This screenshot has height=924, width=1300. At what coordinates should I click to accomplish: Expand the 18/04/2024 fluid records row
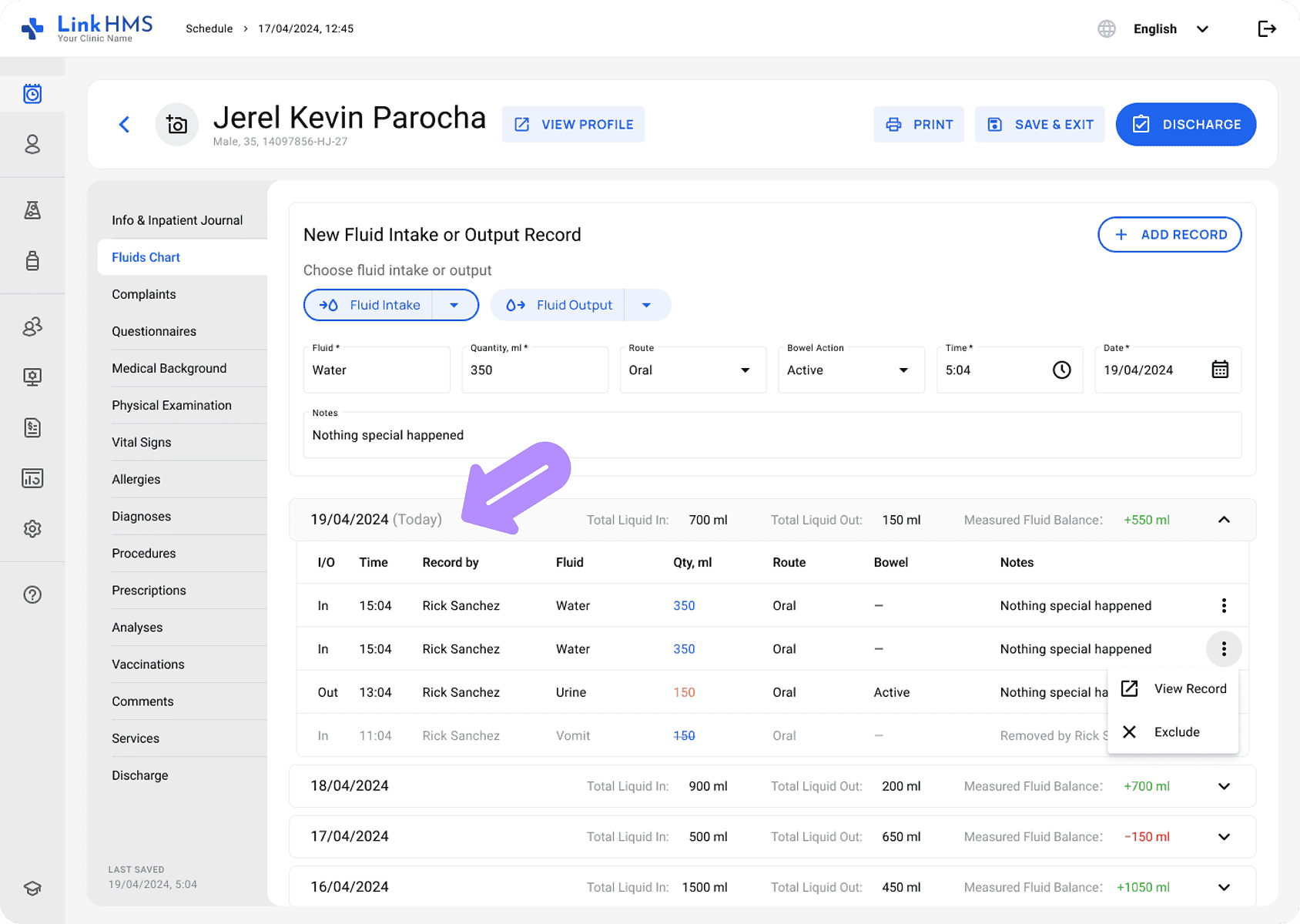click(1223, 786)
